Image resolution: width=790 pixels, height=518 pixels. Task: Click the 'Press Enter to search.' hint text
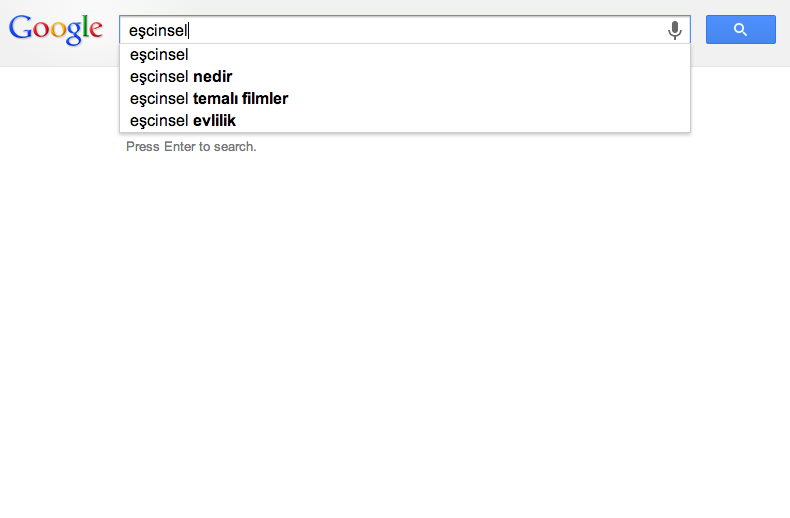(x=191, y=147)
